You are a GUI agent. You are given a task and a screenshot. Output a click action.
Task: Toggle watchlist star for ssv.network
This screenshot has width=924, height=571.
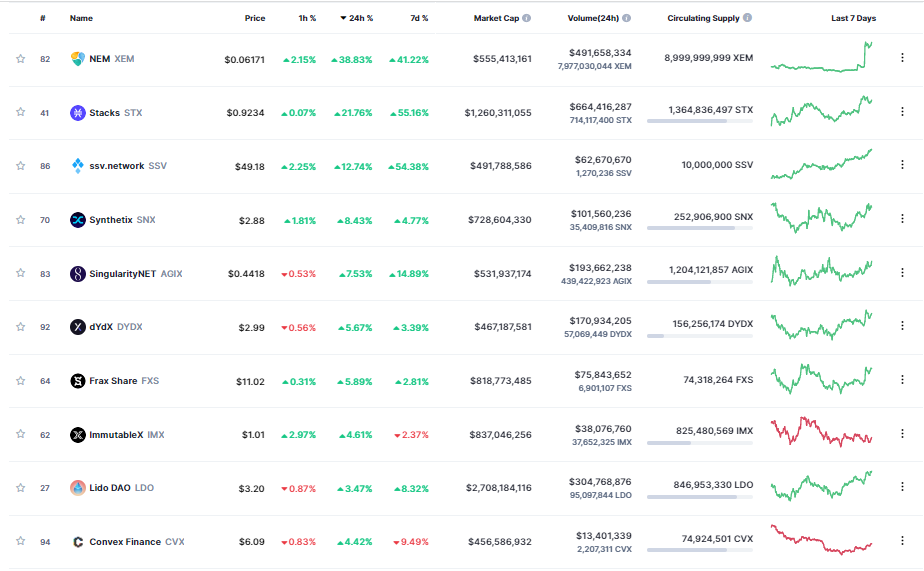coord(21,166)
